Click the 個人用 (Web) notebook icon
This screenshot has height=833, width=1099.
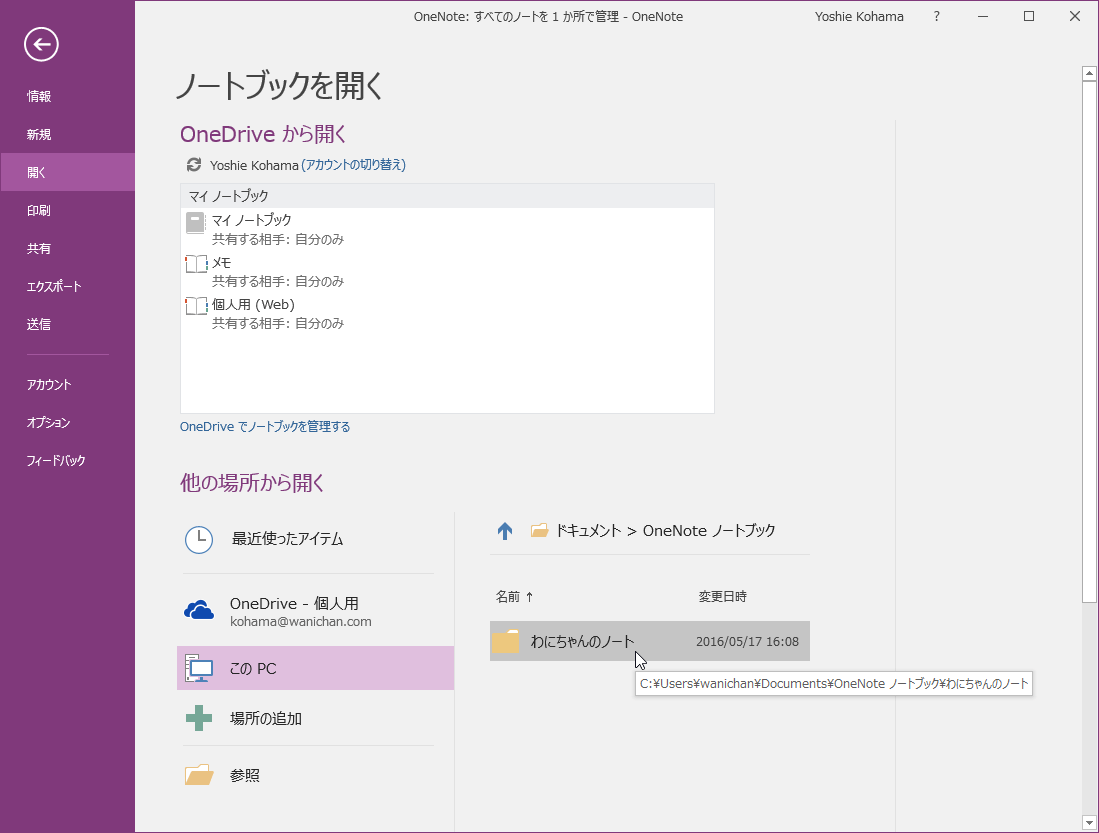(x=196, y=306)
